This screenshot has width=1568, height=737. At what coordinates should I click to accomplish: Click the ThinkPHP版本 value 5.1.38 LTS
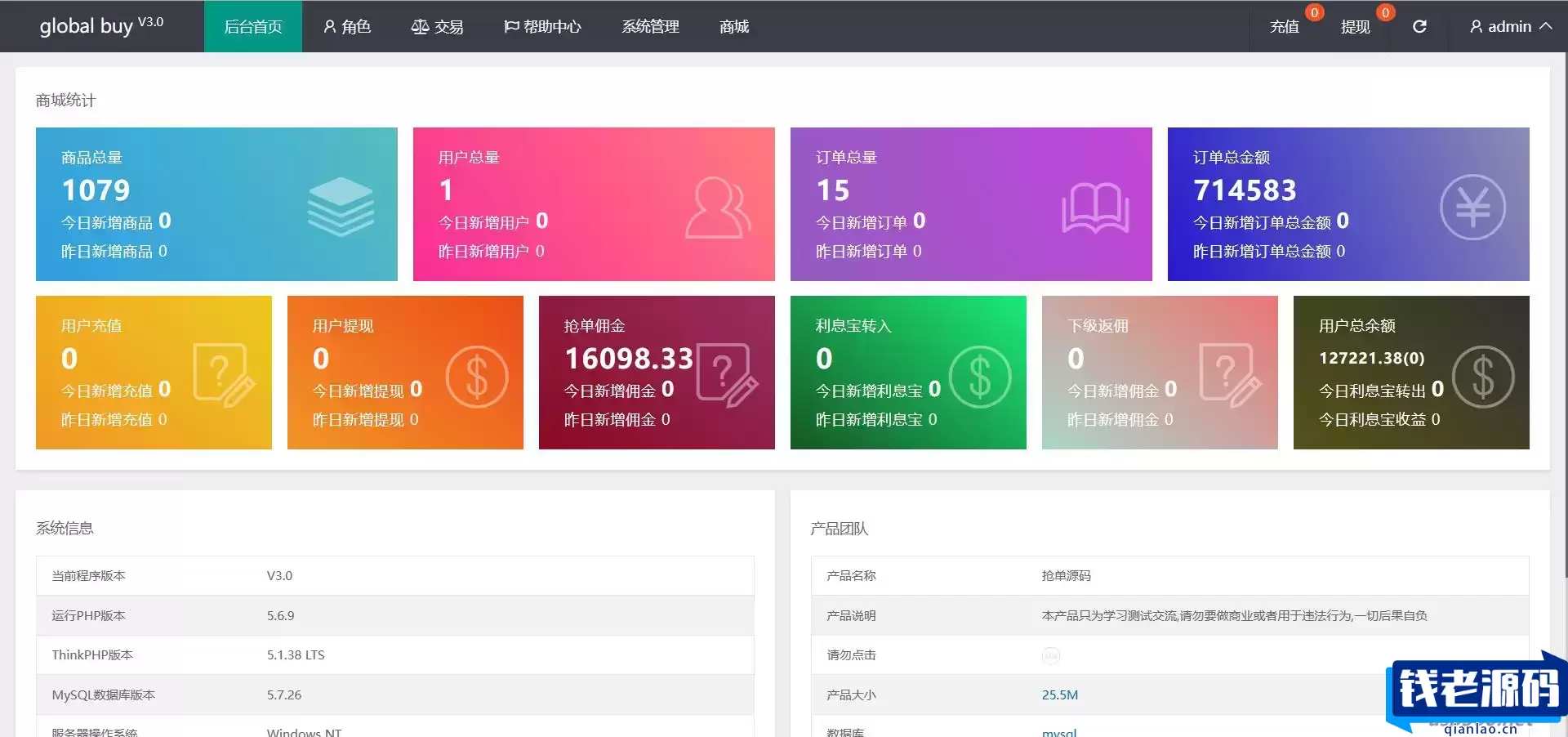click(296, 654)
